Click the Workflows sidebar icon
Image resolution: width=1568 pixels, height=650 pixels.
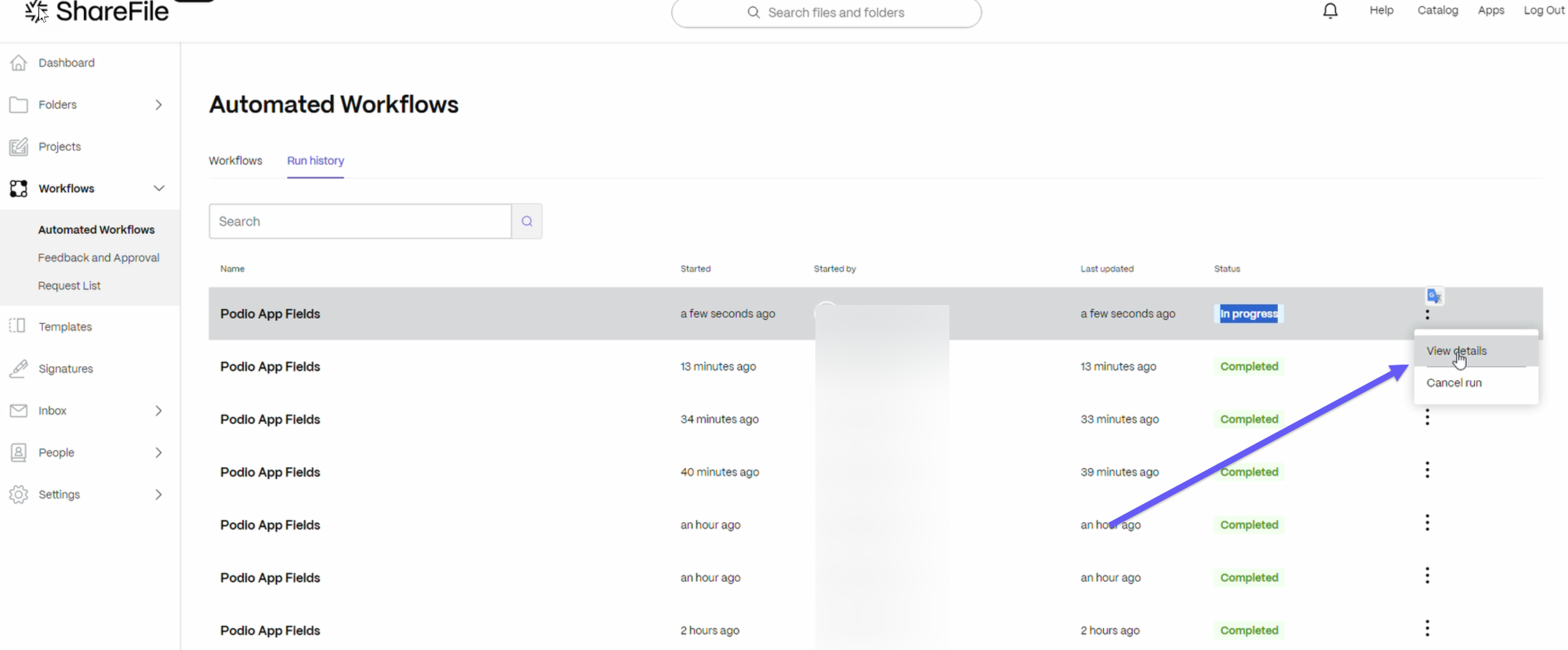click(19, 188)
